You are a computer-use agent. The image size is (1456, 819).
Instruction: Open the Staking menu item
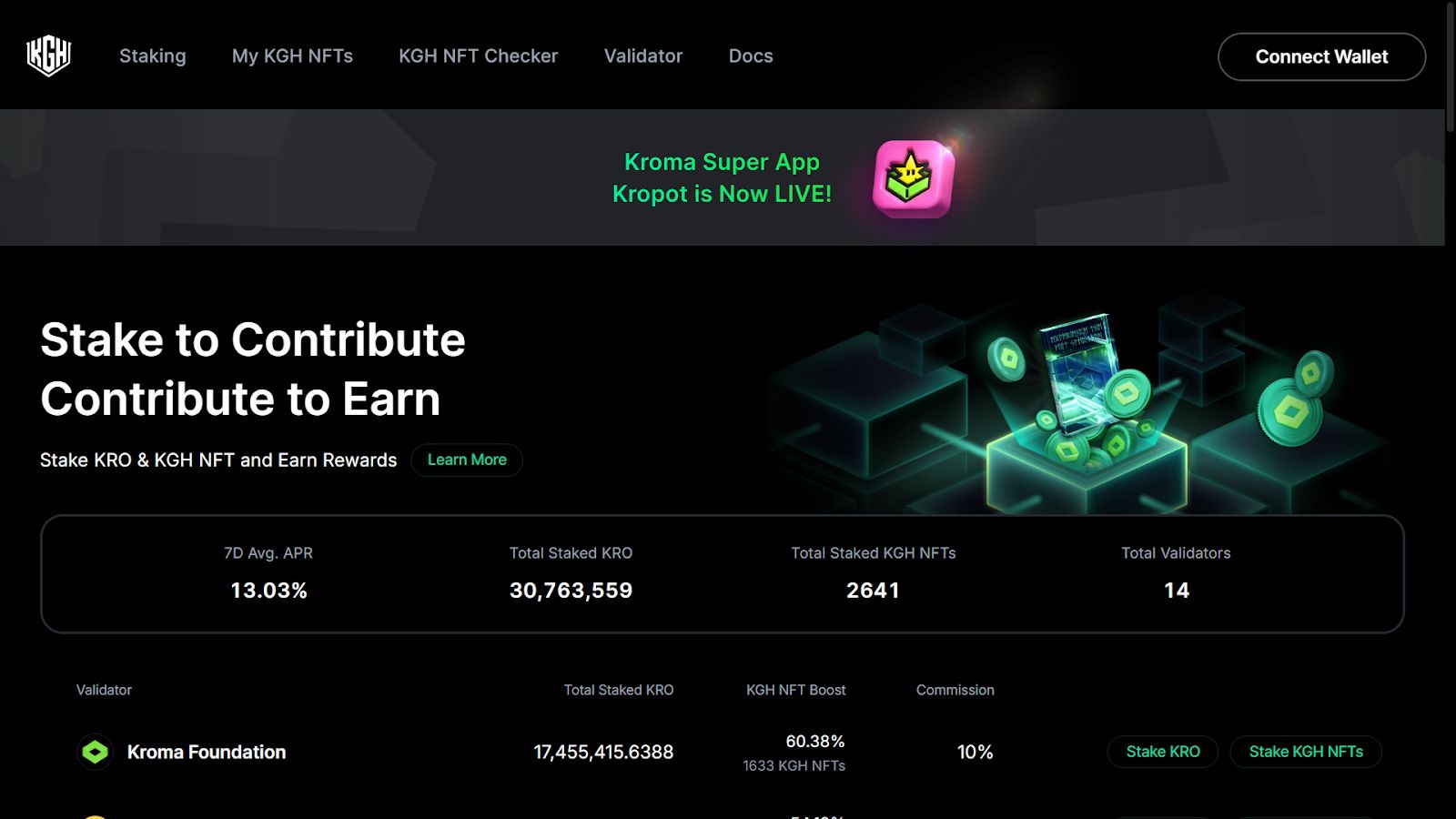[x=153, y=56]
